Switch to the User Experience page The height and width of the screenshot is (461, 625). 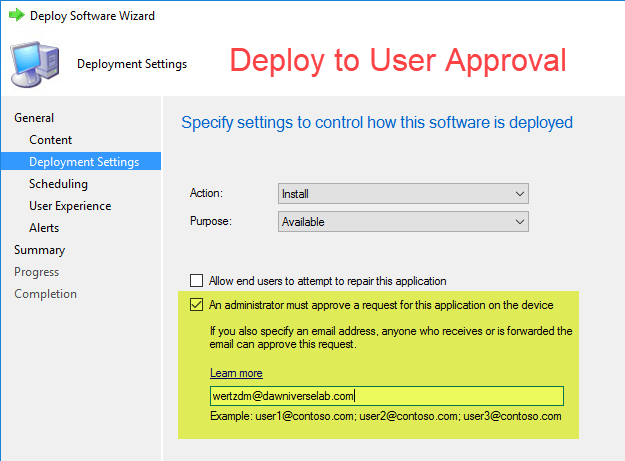click(x=70, y=206)
